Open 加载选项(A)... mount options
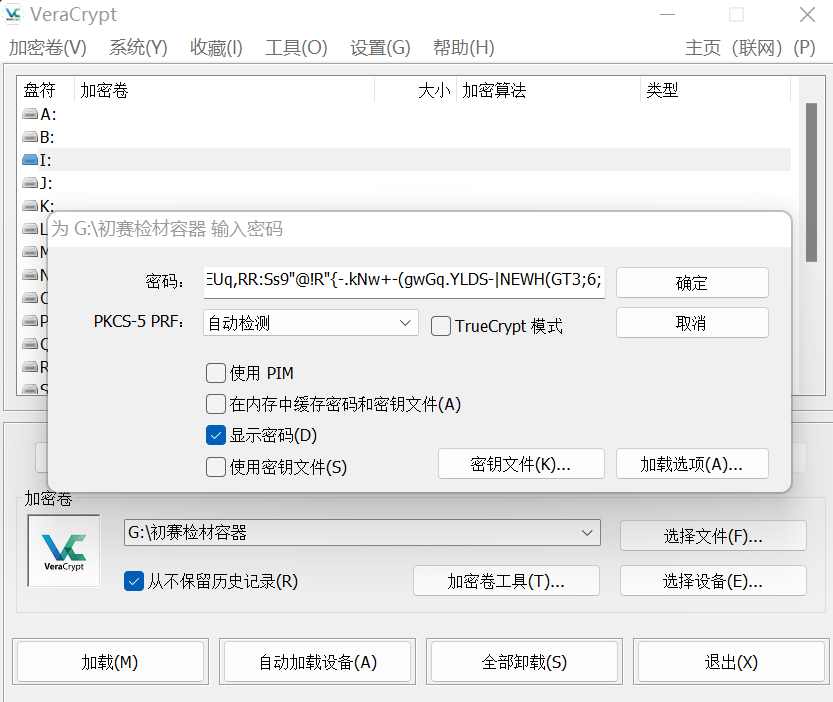Viewport: 833px width, 702px height. click(x=691, y=464)
